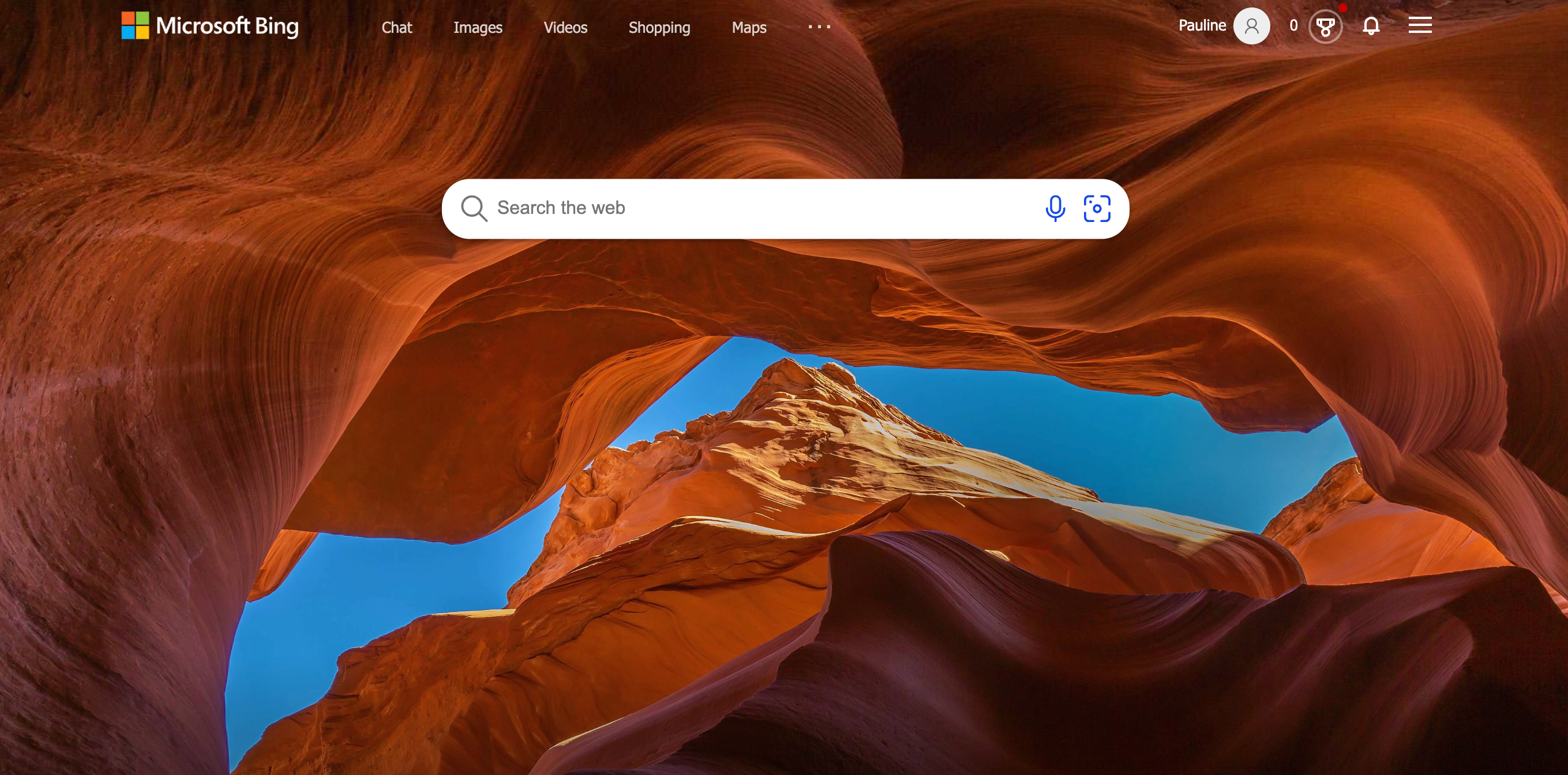This screenshot has width=1568, height=775.
Task: Click the Bing Chat navigation tab
Action: point(397,27)
